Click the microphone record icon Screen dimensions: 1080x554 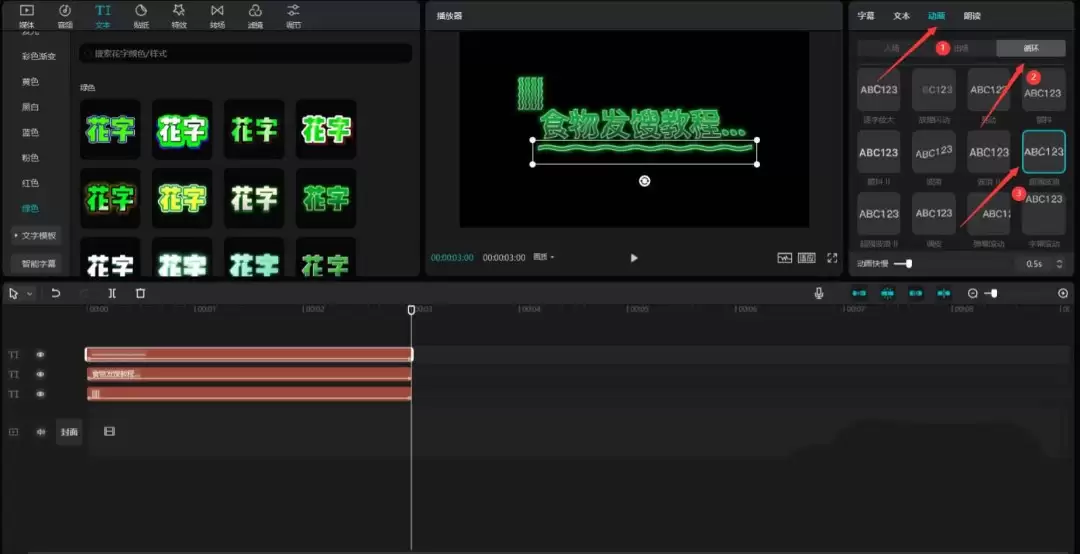click(819, 293)
